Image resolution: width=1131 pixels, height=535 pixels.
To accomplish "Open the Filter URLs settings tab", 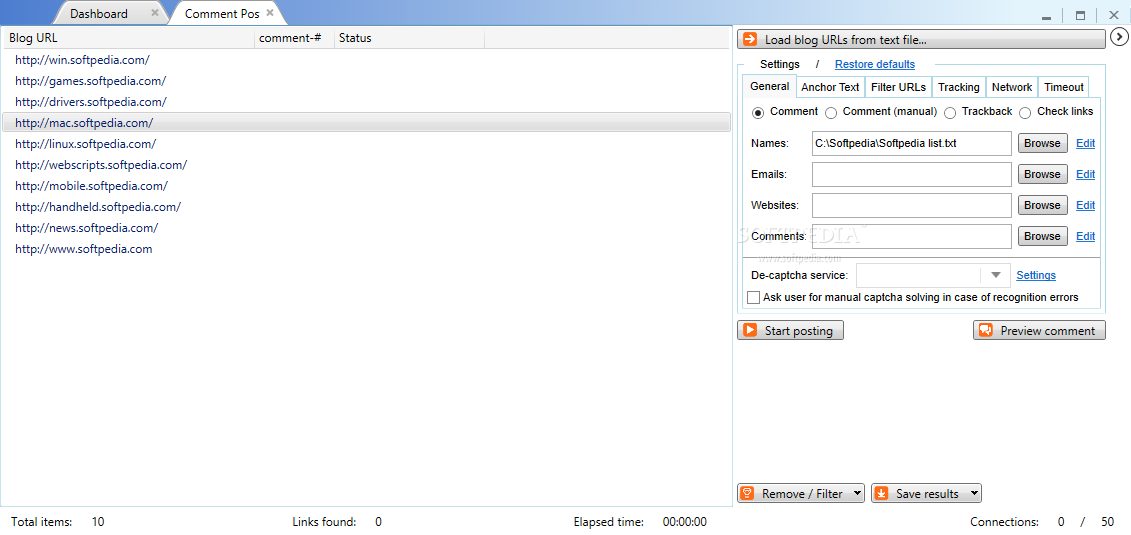I will tap(898, 87).
